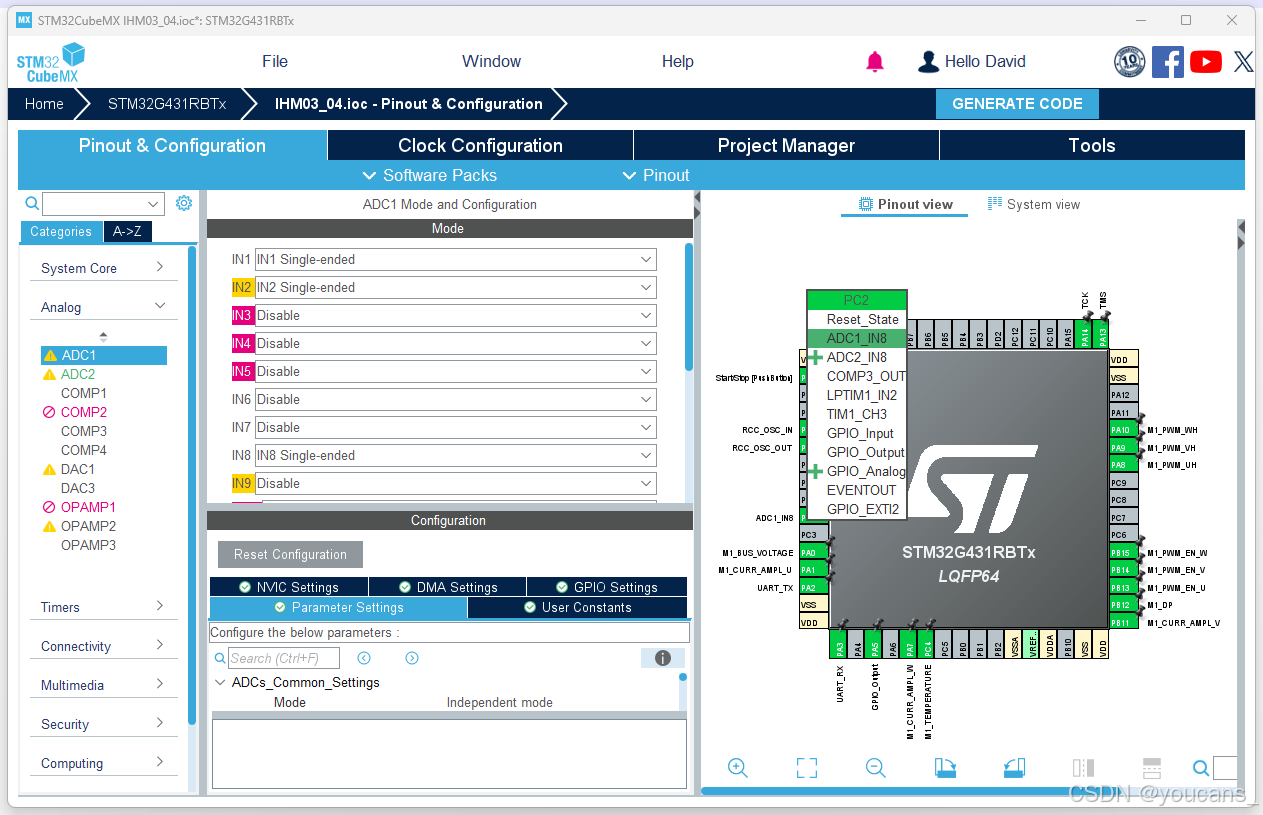Open the peripheral search combo box
The image size is (1263, 815).
point(102,203)
